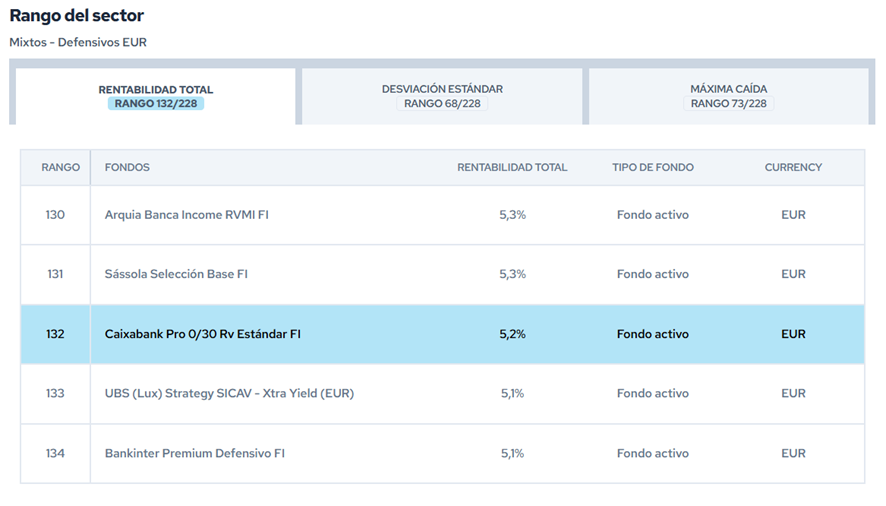Click EUR currency in Caixabank row

tap(793, 334)
